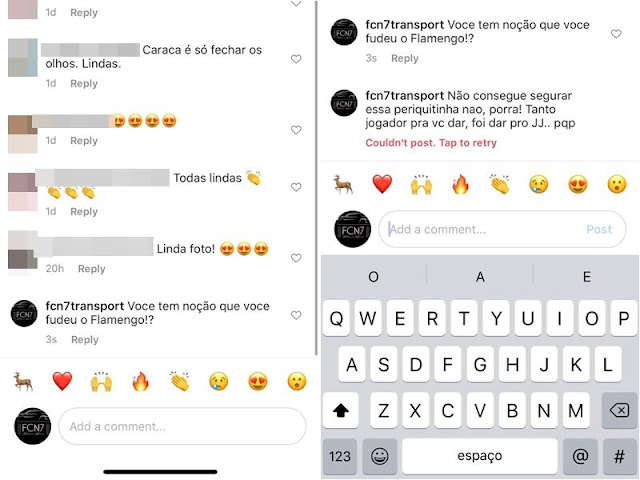
Task: Reply to the 'Linda foto!' comment
Action: (x=91, y=269)
